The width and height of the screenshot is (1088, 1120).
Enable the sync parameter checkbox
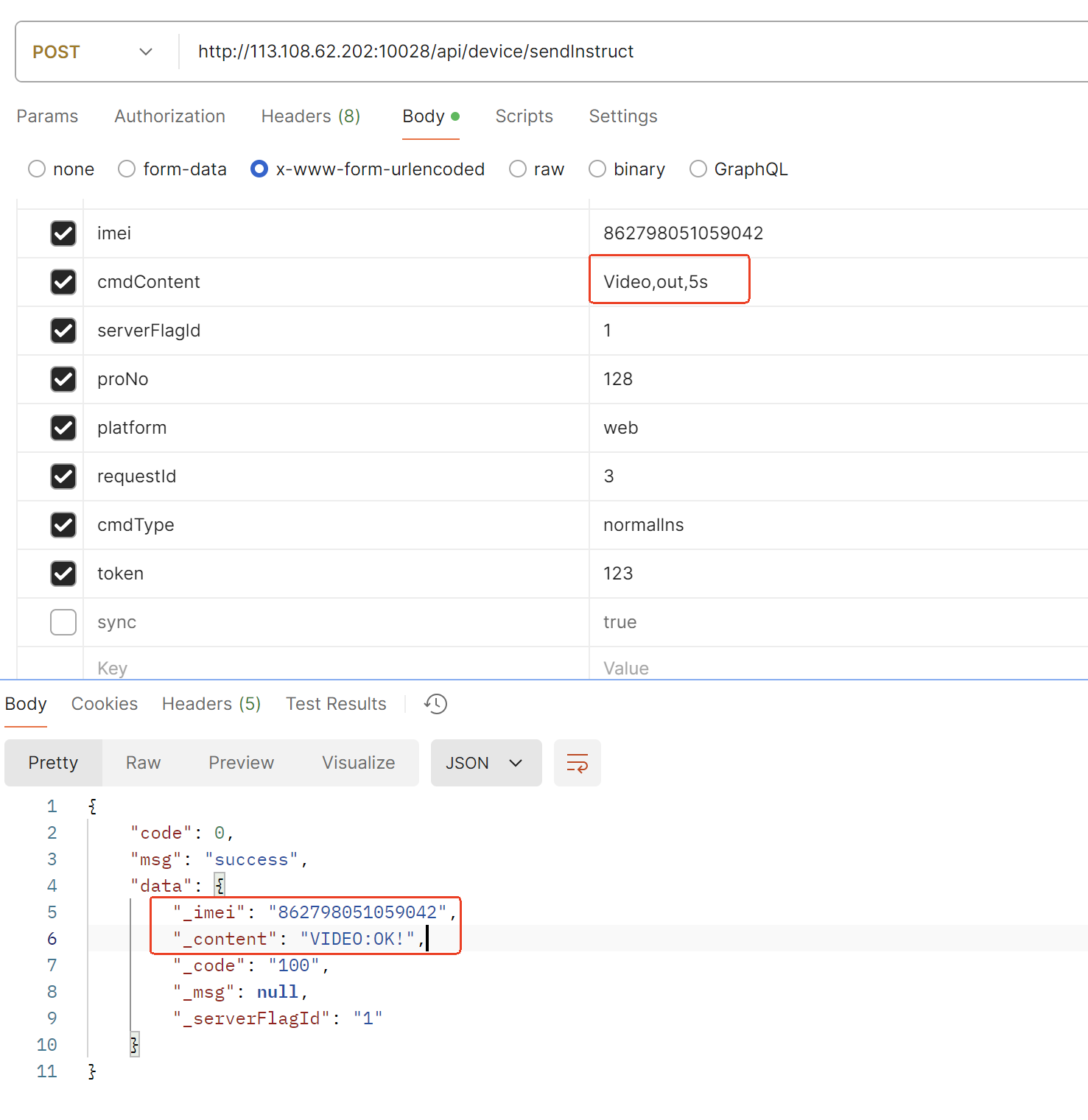[x=63, y=622]
